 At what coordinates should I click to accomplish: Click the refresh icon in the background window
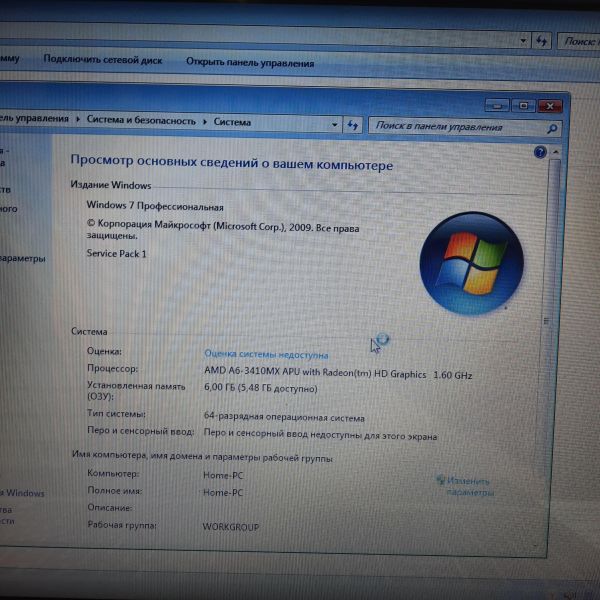pos(541,41)
